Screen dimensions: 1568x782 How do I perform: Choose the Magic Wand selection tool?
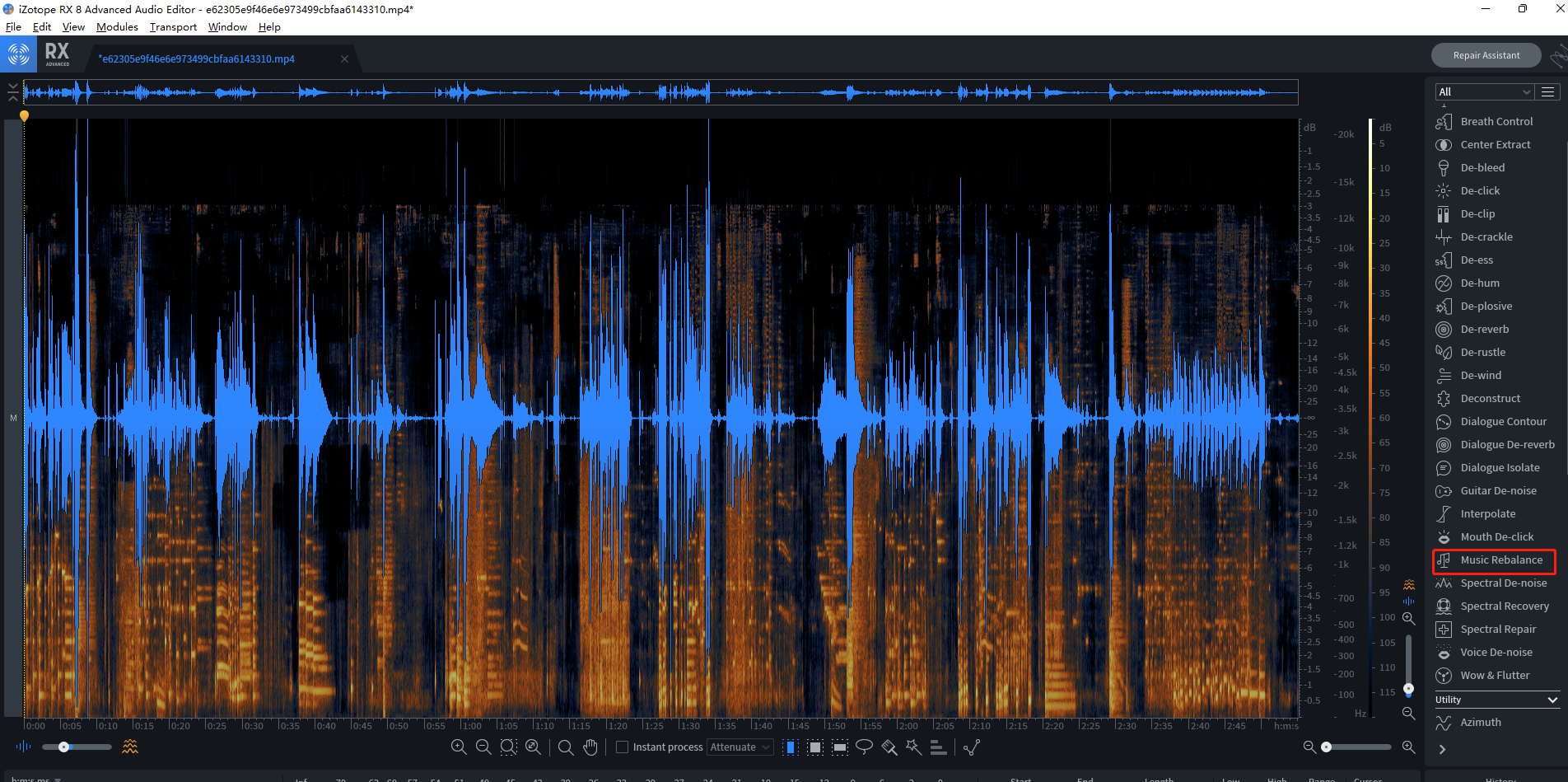(x=913, y=747)
